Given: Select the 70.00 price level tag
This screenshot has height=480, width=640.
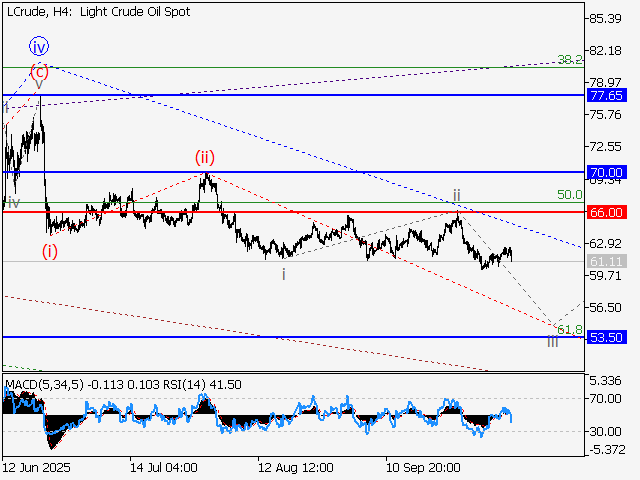Looking at the screenshot, I should [x=607, y=172].
